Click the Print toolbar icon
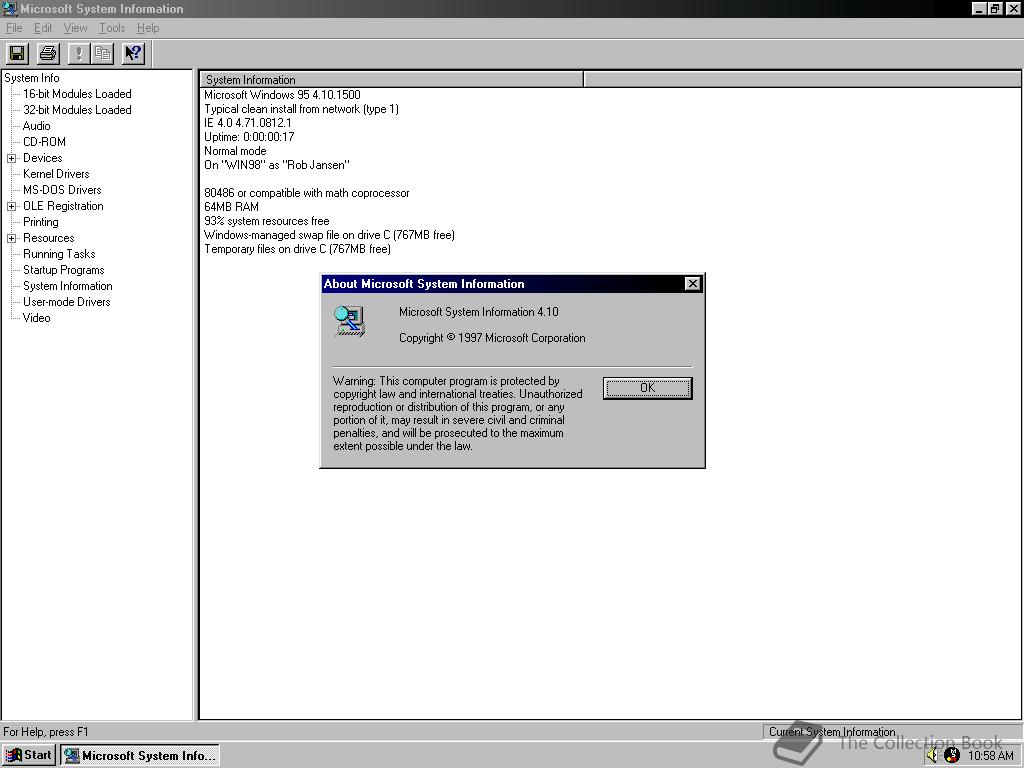The height and width of the screenshot is (768, 1024). click(48, 54)
